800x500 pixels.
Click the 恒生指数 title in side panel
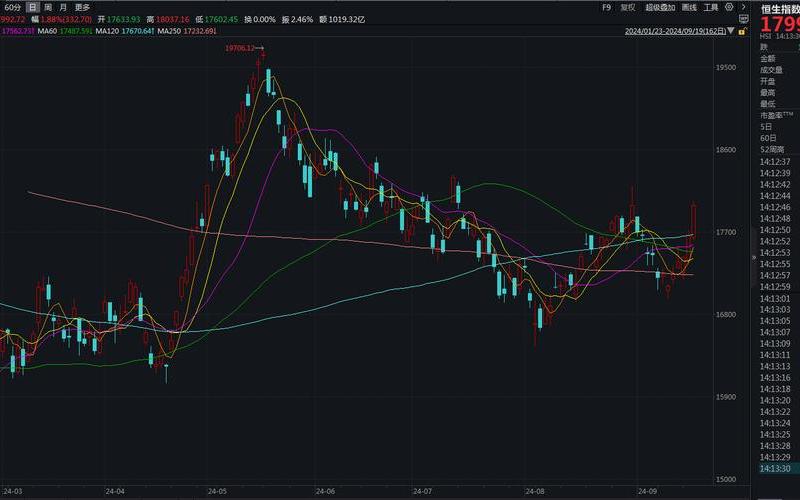(x=780, y=9)
